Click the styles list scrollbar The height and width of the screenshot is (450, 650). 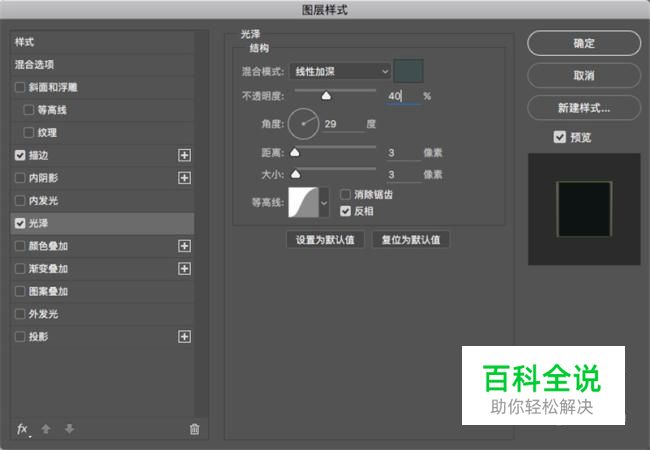[x=201, y=224]
